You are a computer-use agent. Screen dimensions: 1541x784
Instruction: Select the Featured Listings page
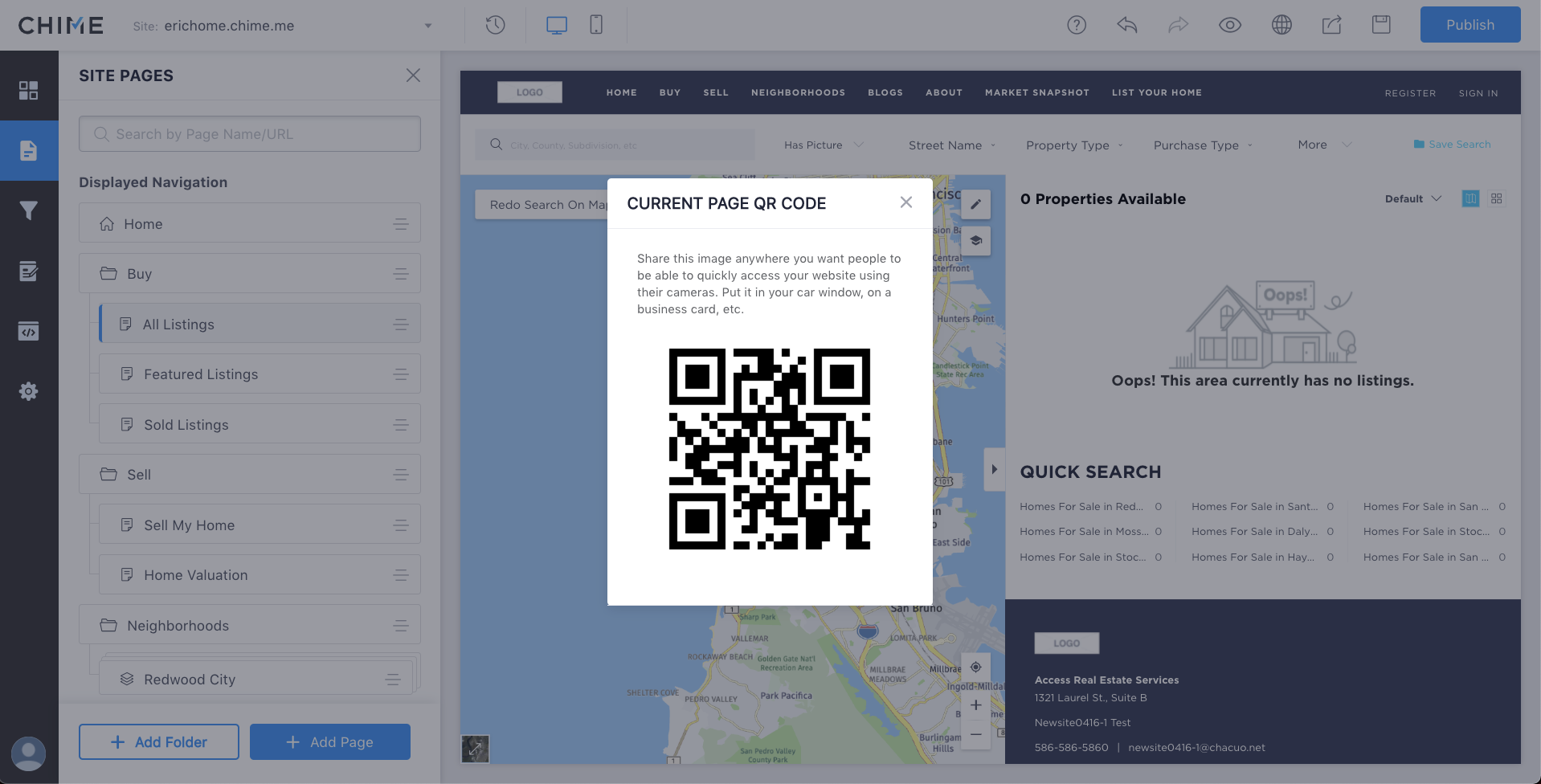coord(260,374)
